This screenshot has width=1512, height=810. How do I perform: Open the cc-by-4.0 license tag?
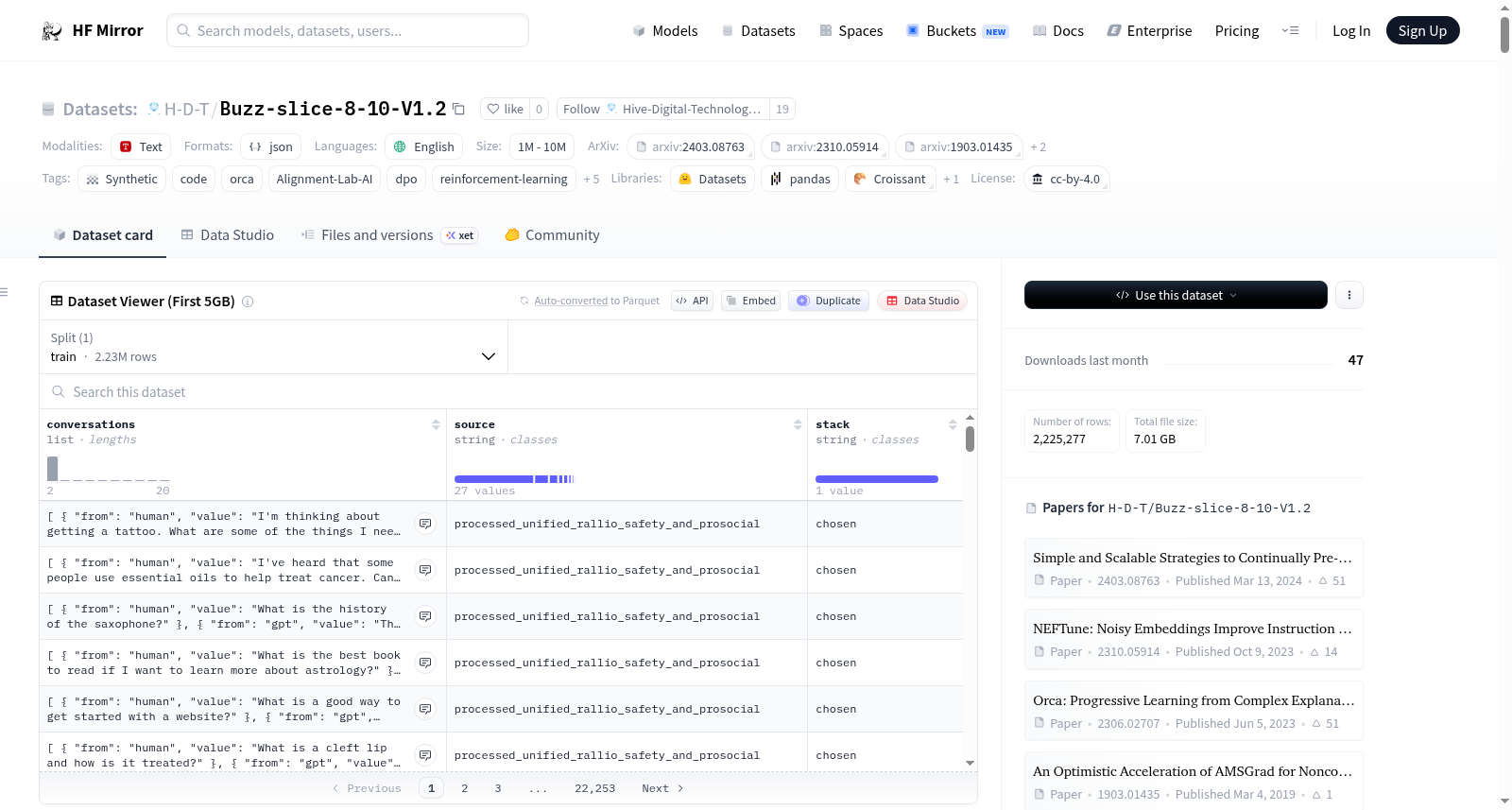1066,179
